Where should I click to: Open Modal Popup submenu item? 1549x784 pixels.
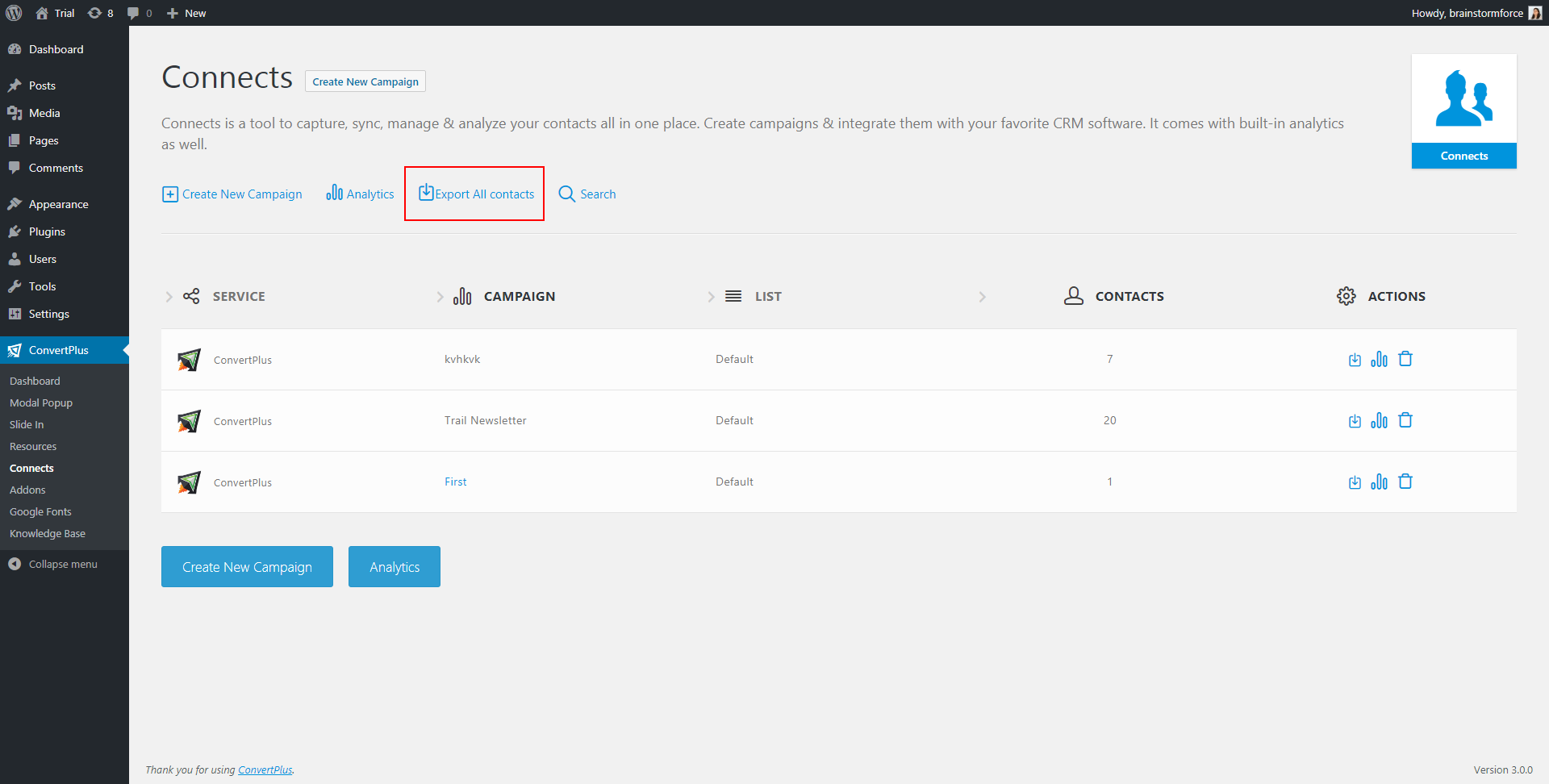pos(41,402)
